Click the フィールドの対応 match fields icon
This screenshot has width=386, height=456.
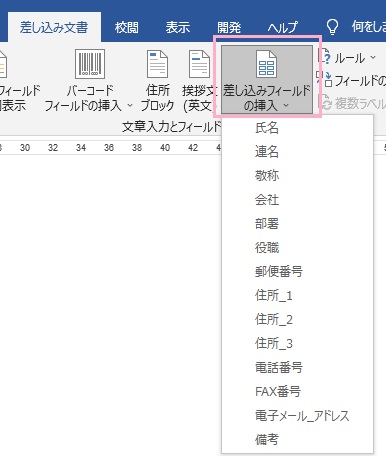[324, 79]
